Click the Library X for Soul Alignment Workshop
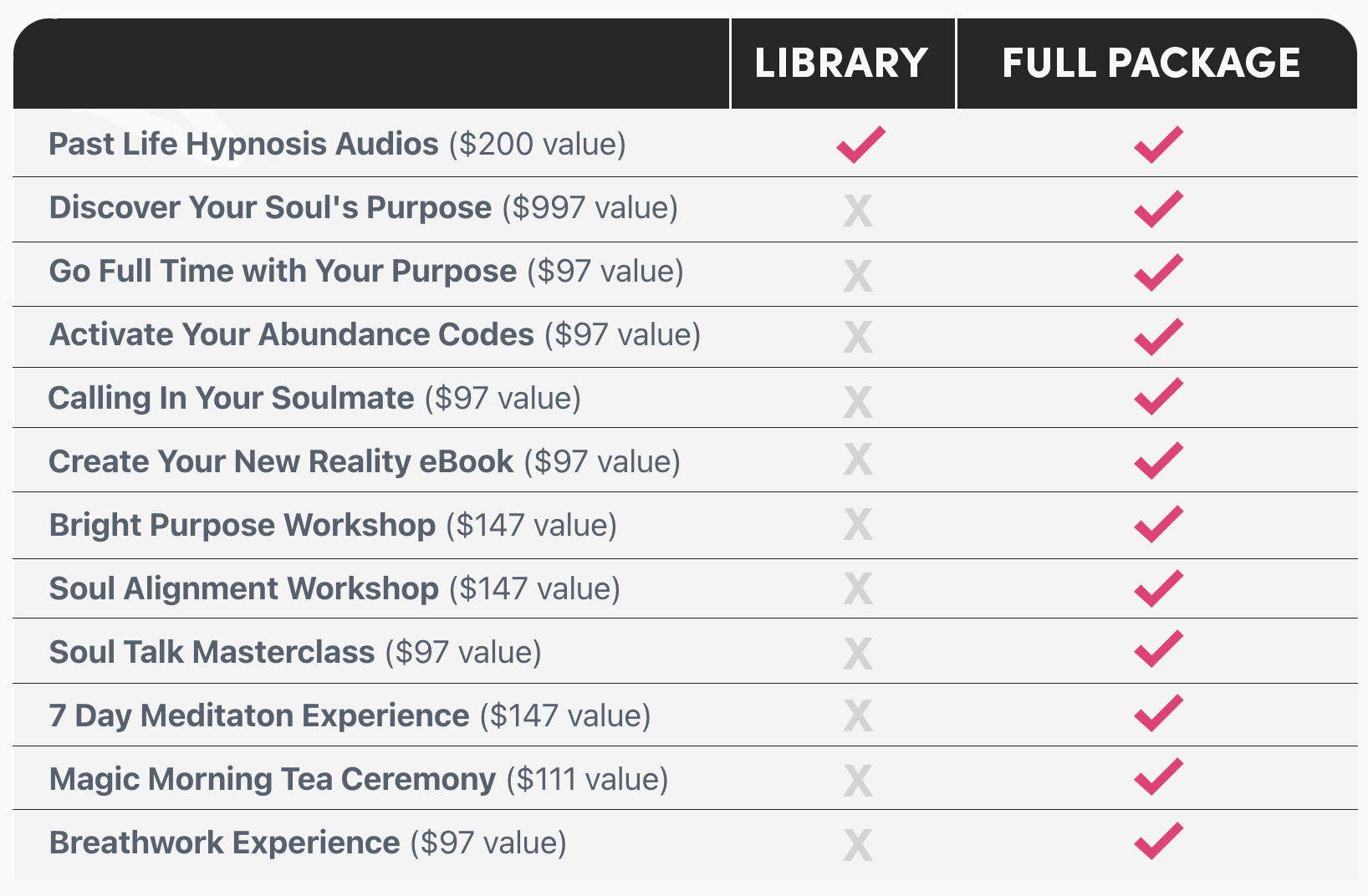The width and height of the screenshot is (1368, 896). (858, 589)
